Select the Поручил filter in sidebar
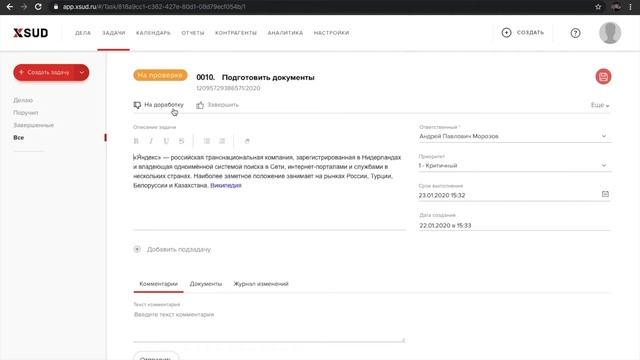Screen dimensions: 640x360 [26, 113]
